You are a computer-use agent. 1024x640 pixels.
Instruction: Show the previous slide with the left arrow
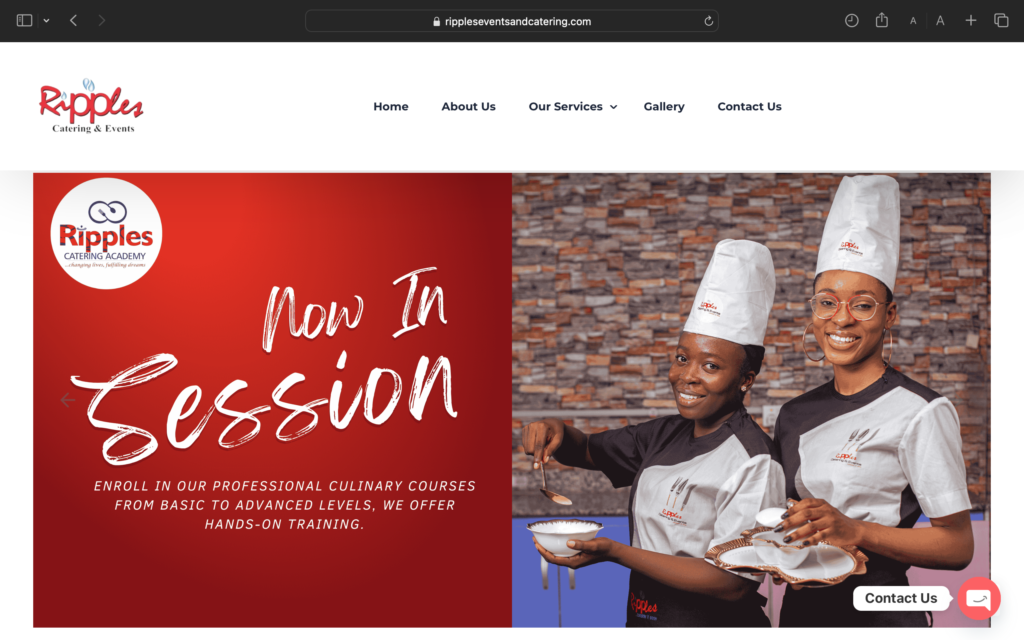67,400
